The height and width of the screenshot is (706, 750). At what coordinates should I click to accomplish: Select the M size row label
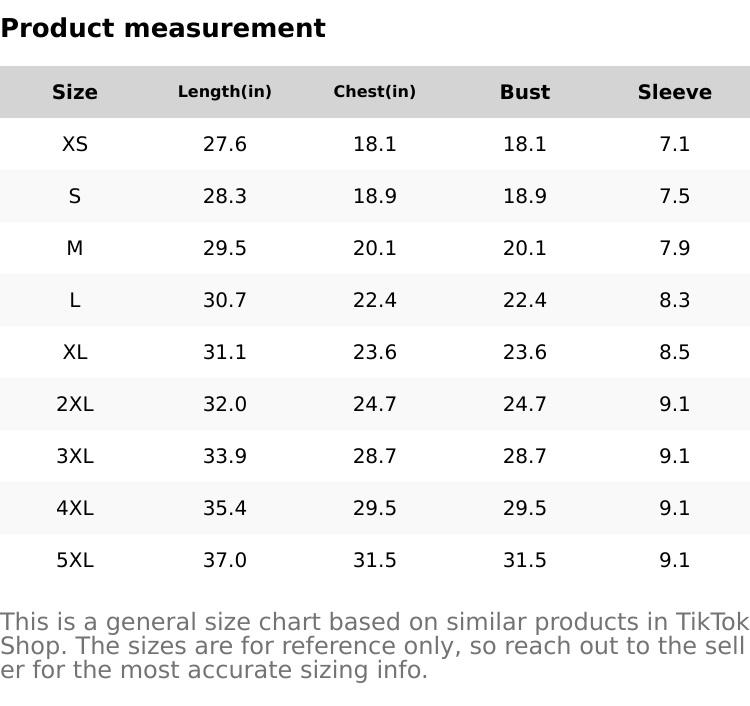(75, 248)
